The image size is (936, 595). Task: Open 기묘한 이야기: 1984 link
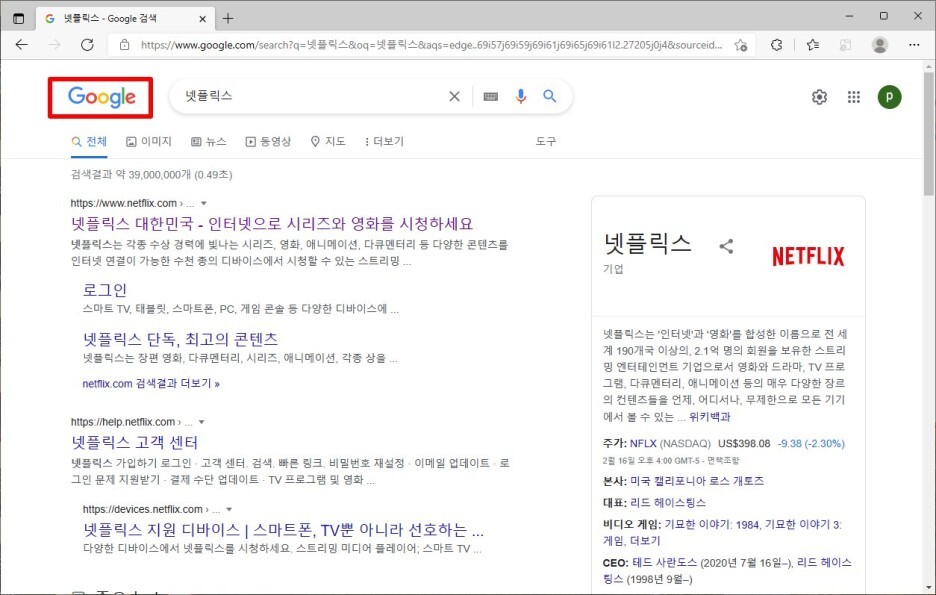(x=712, y=525)
